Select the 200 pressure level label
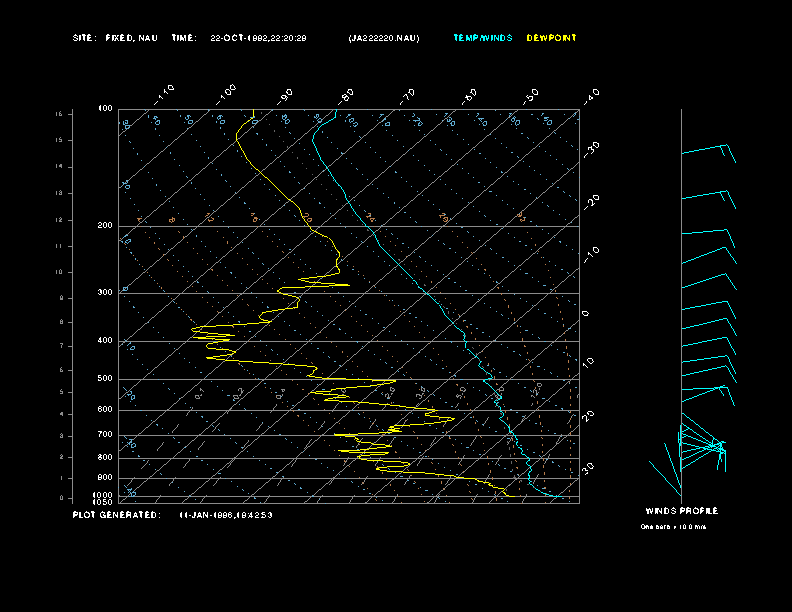Screen dimensions: 792x612 (x=104, y=226)
